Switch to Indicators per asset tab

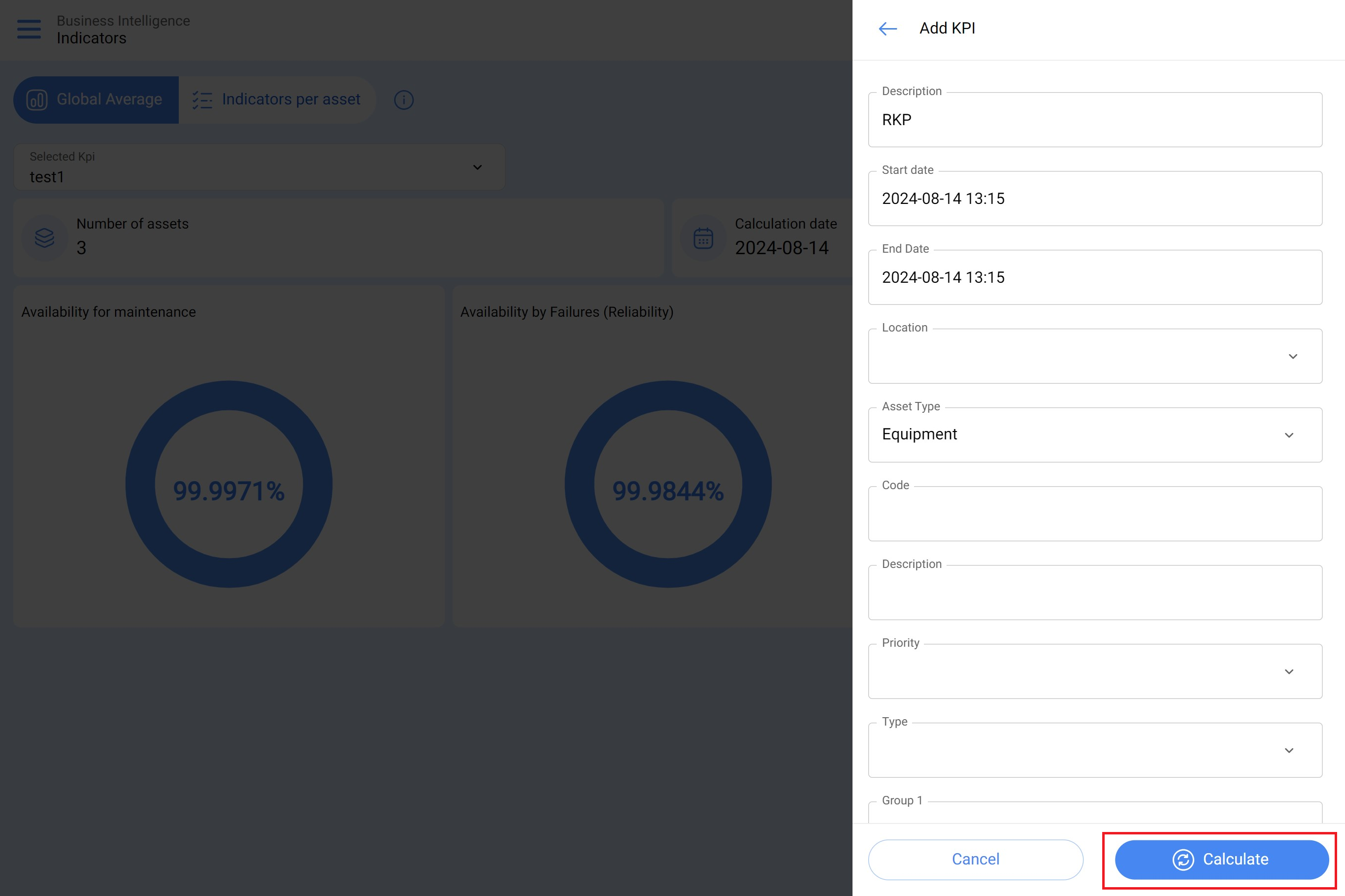(277, 100)
